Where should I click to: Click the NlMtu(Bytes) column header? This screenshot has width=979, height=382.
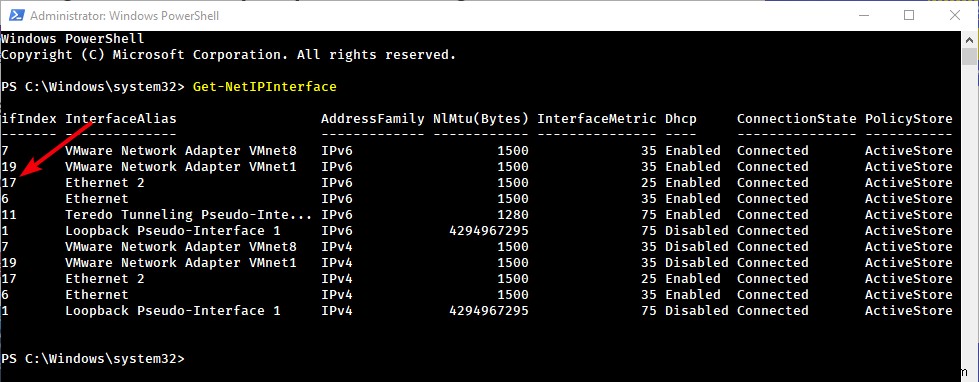pos(481,119)
